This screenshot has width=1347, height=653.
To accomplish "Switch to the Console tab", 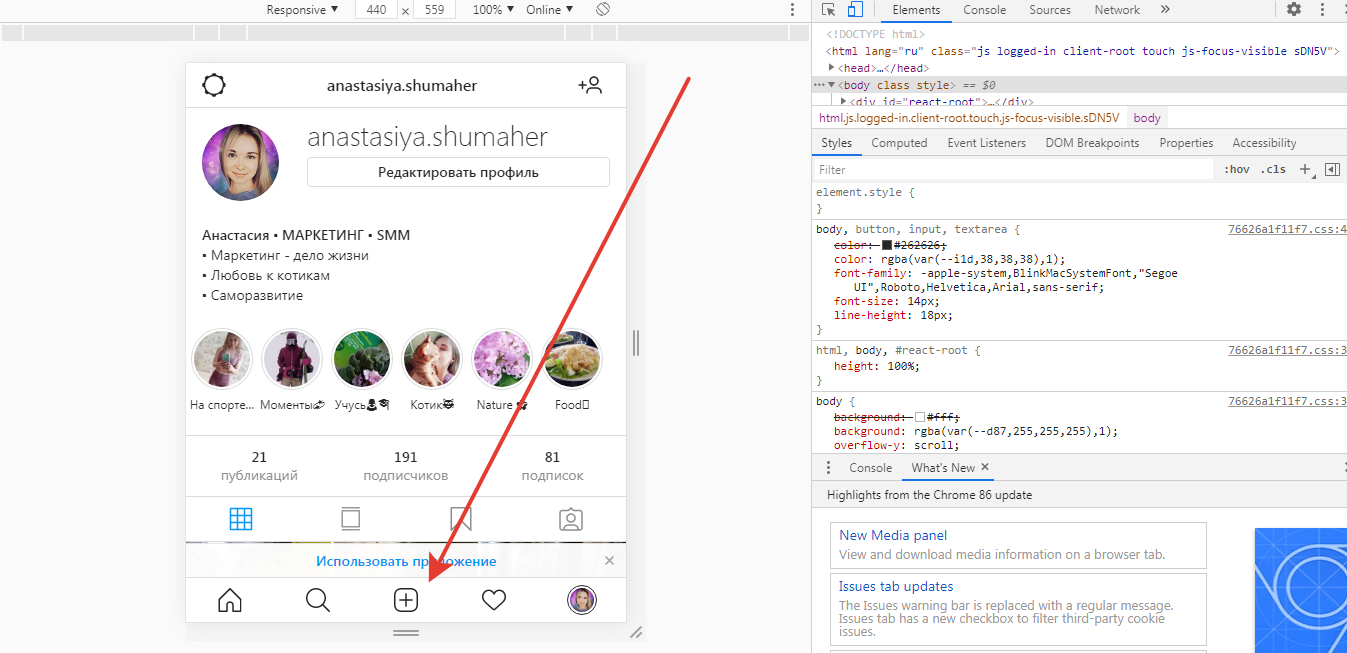I will tap(985, 10).
